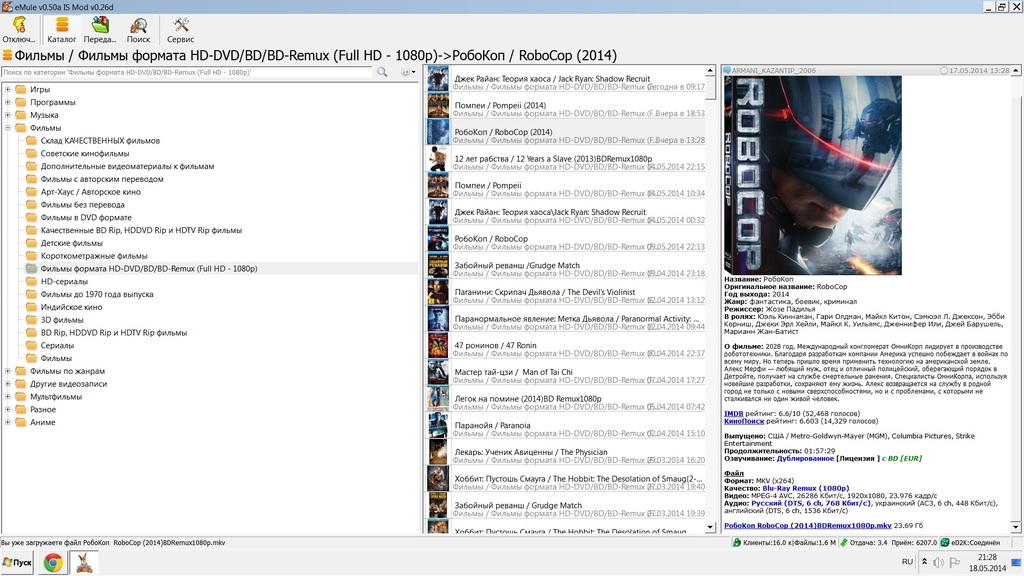The image size is (1024, 576).
Task: Click the magnifier icon beside category search
Action: (382, 72)
